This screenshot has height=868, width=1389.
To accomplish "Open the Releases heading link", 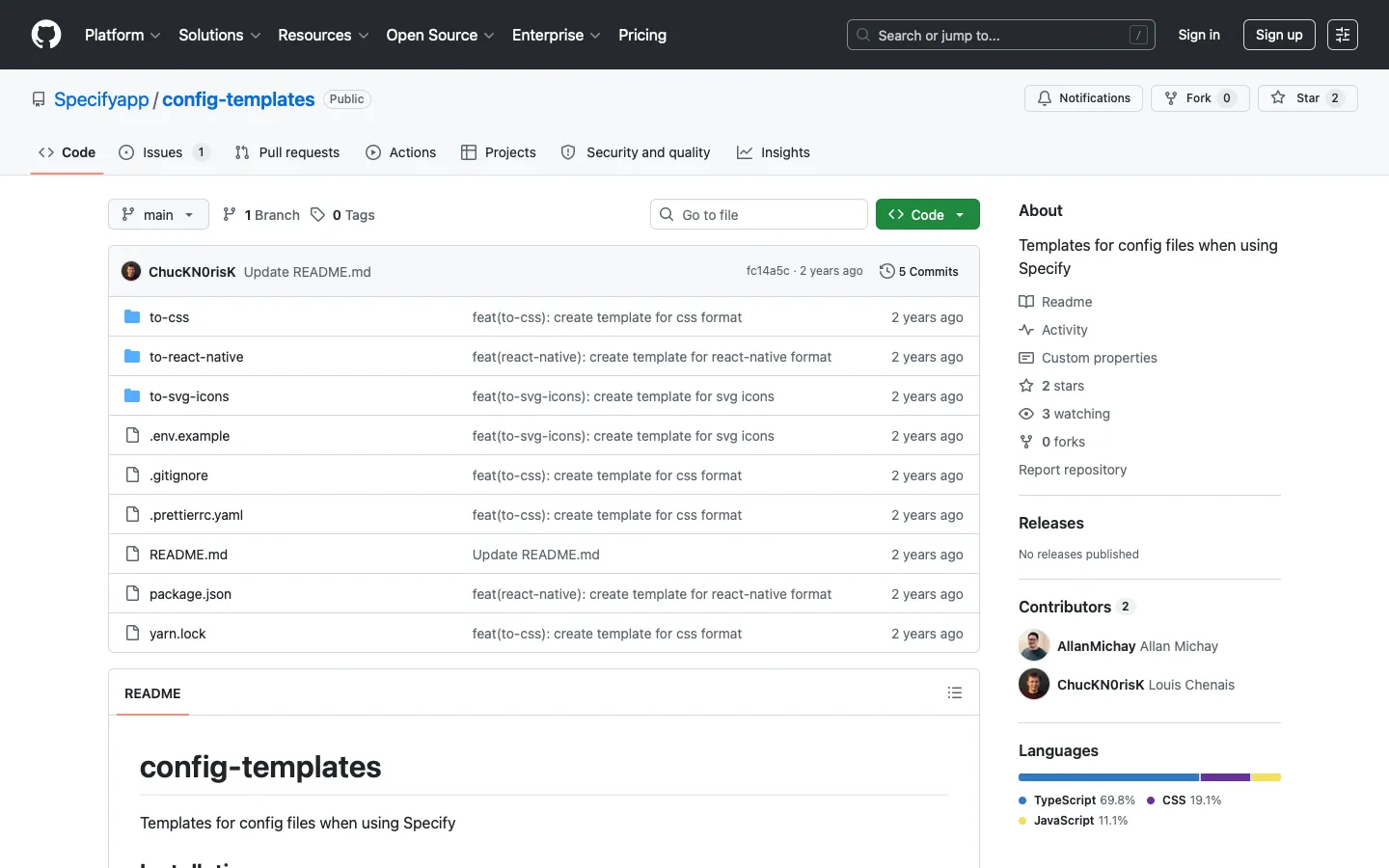I will 1051,523.
